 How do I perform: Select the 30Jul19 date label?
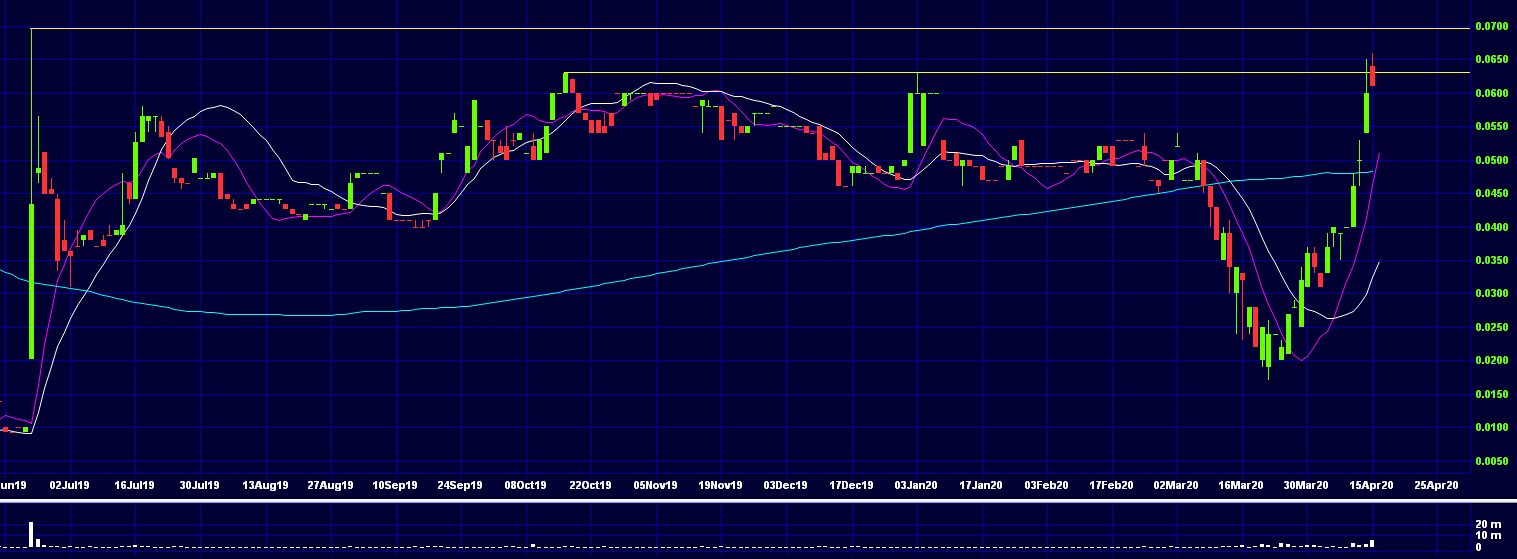click(x=199, y=485)
